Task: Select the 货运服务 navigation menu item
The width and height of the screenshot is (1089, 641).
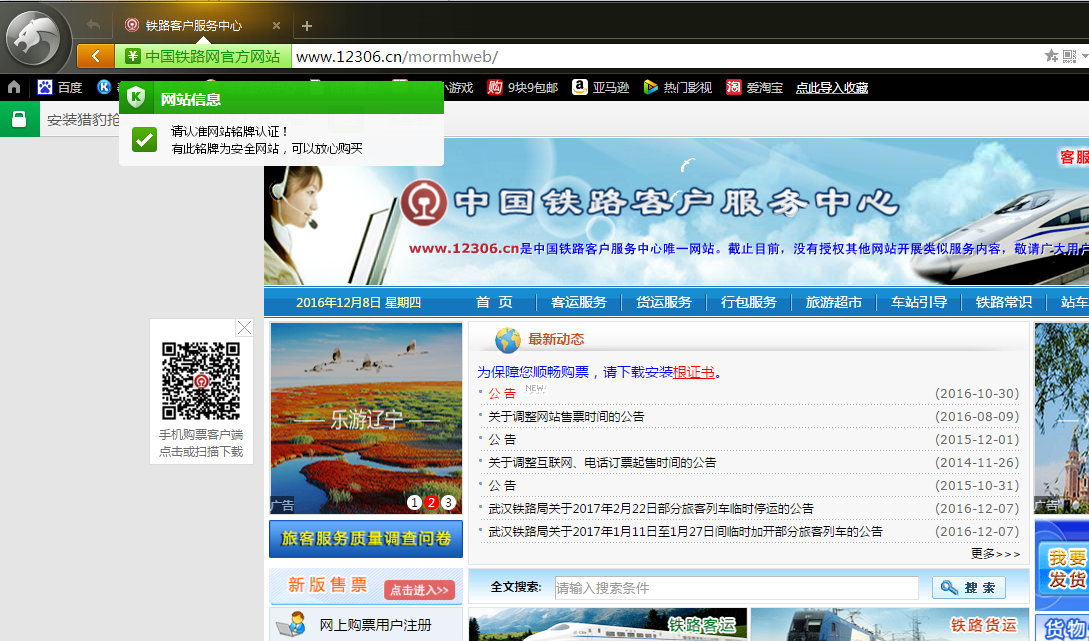Action: (x=663, y=301)
